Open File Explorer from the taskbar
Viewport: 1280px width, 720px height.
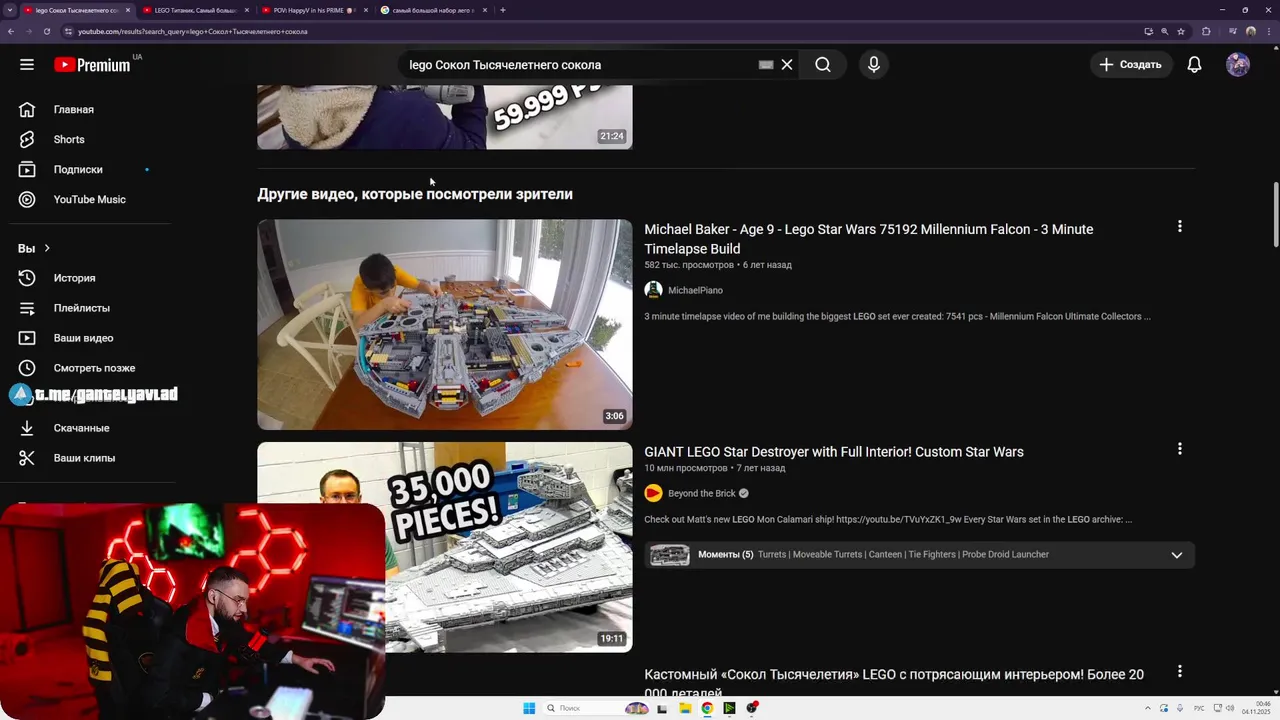click(685, 708)
